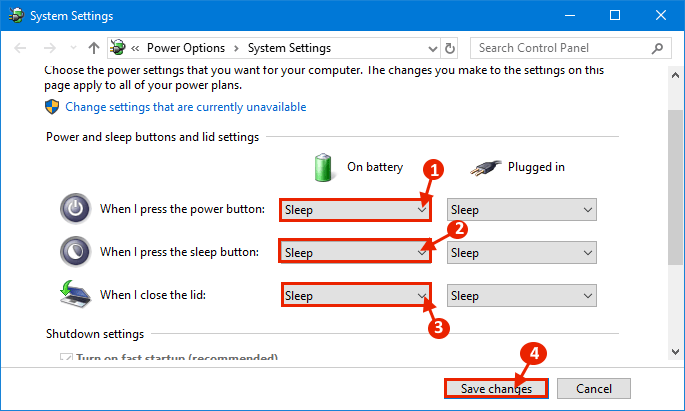Click the UAC shield icon
The image size is (685, 411).
[52, 107]
